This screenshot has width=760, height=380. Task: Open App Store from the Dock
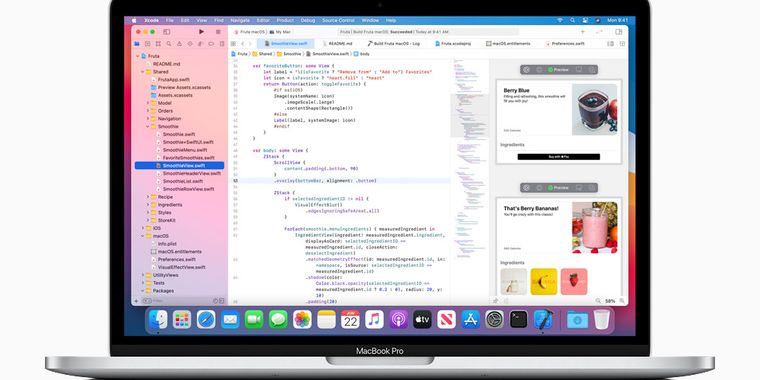(x=471, y=319)
